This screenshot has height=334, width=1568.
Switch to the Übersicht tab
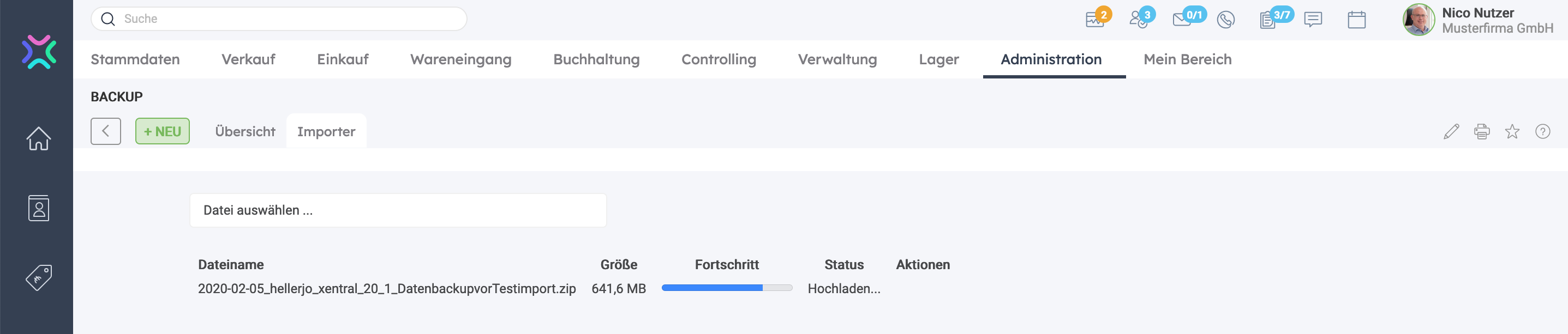tap(245, 131)
